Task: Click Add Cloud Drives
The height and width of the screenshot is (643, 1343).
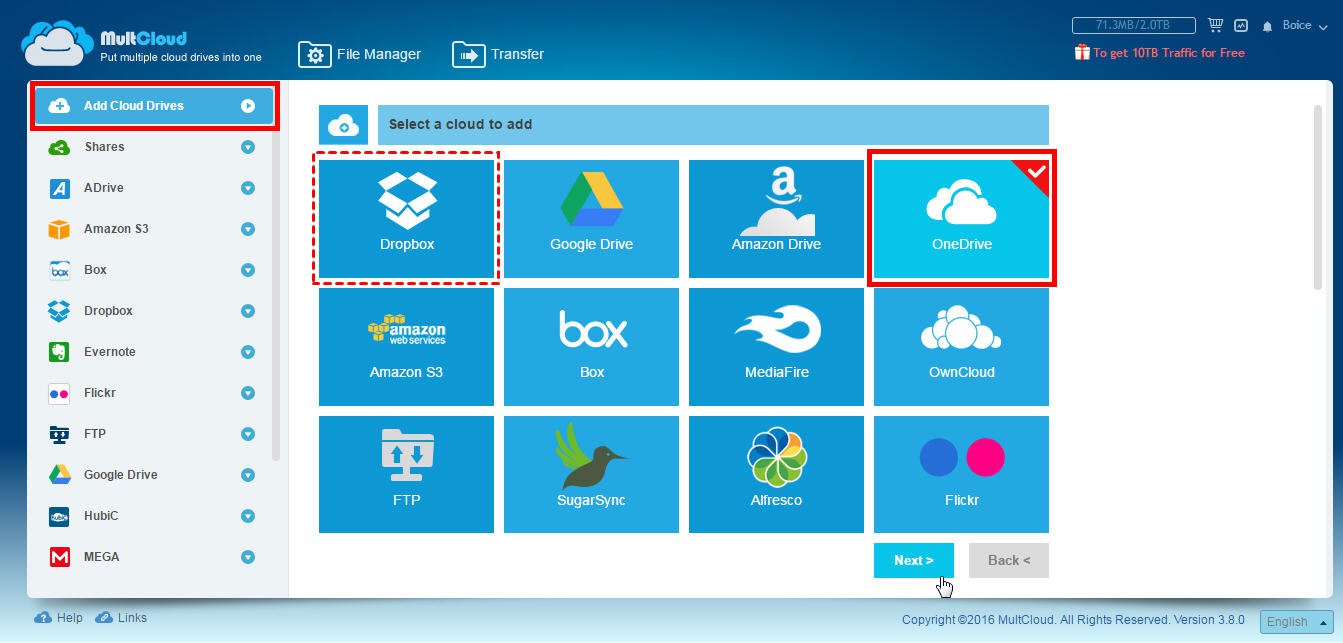Action: [155, 106]
